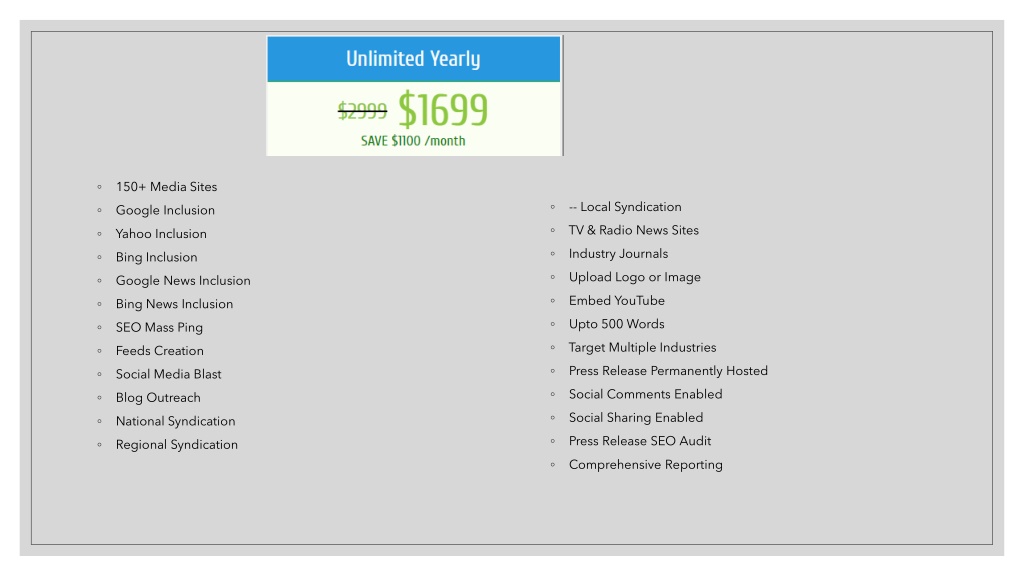1024x576 pixels.
Task: Click the Social Media Blast item
Action: click(168, 374)
